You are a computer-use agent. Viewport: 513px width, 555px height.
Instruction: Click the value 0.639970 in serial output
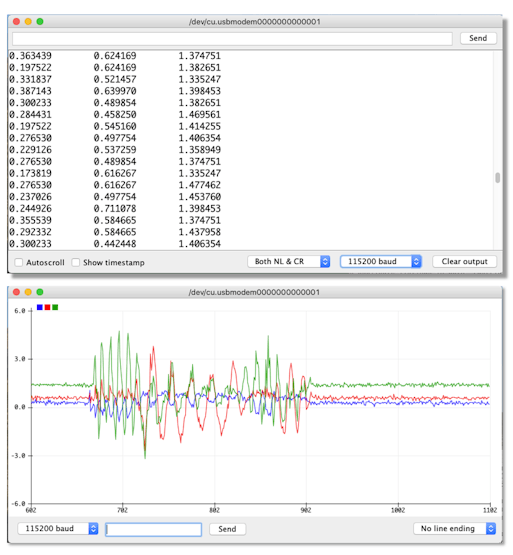(115, 91)
